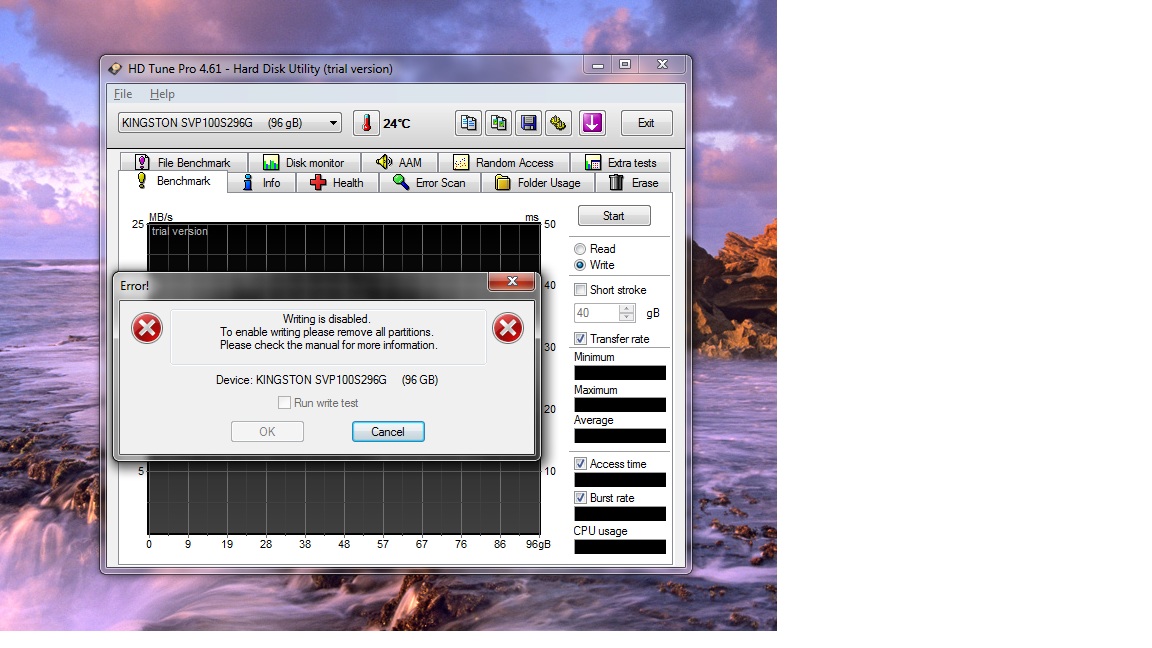The width and height of the screenshot is (1152, 648).
Task: Open the options settings icon
Action: click(558, 123)
